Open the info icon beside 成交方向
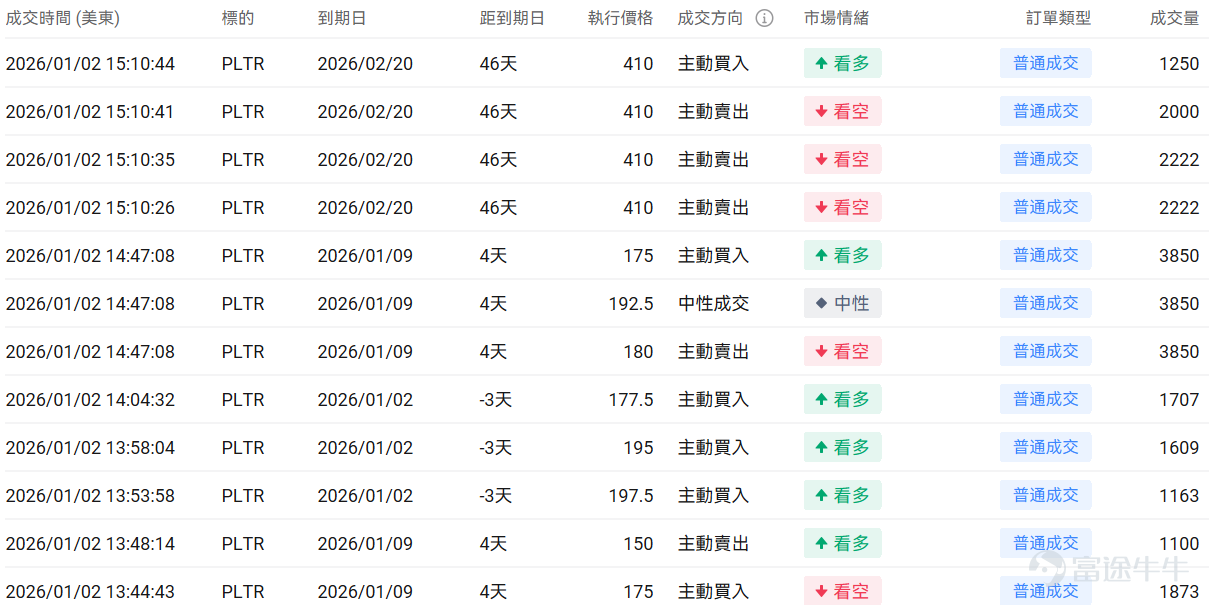The height and width of the screenshot is (605, 1209). (765, 18)
